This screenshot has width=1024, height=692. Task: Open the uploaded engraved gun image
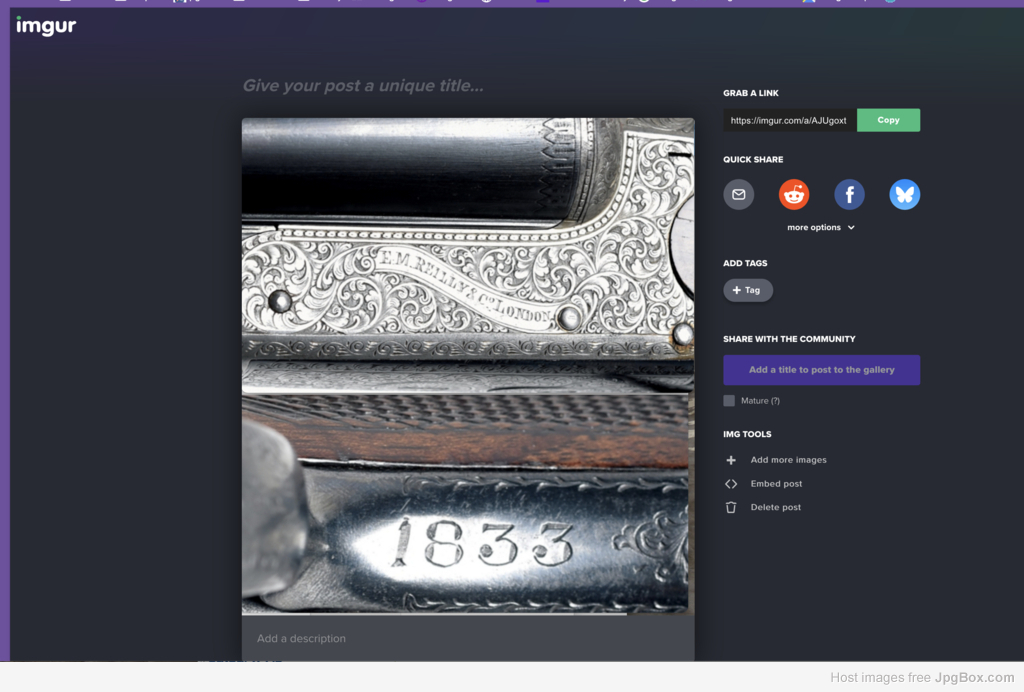pos(468,366)
